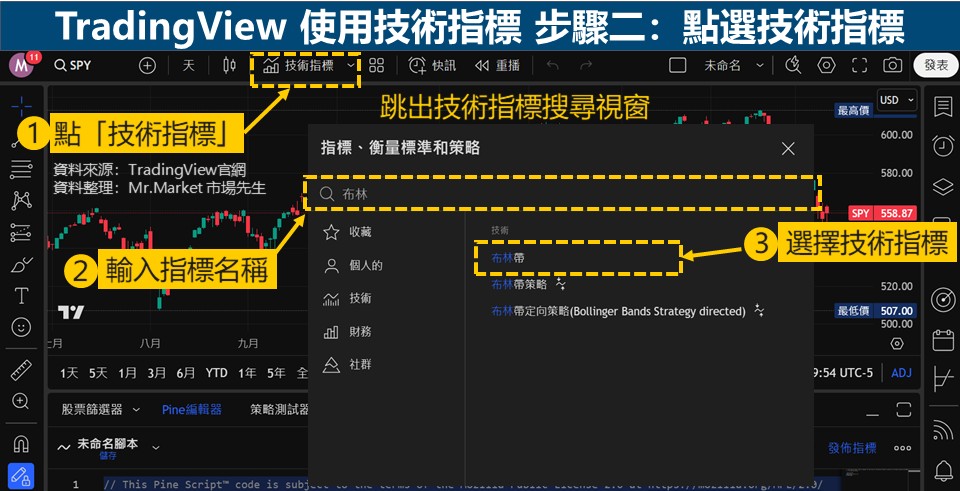Take a chart snapshot with camera
The image size is (960, 491).
(x=893, y=66)
